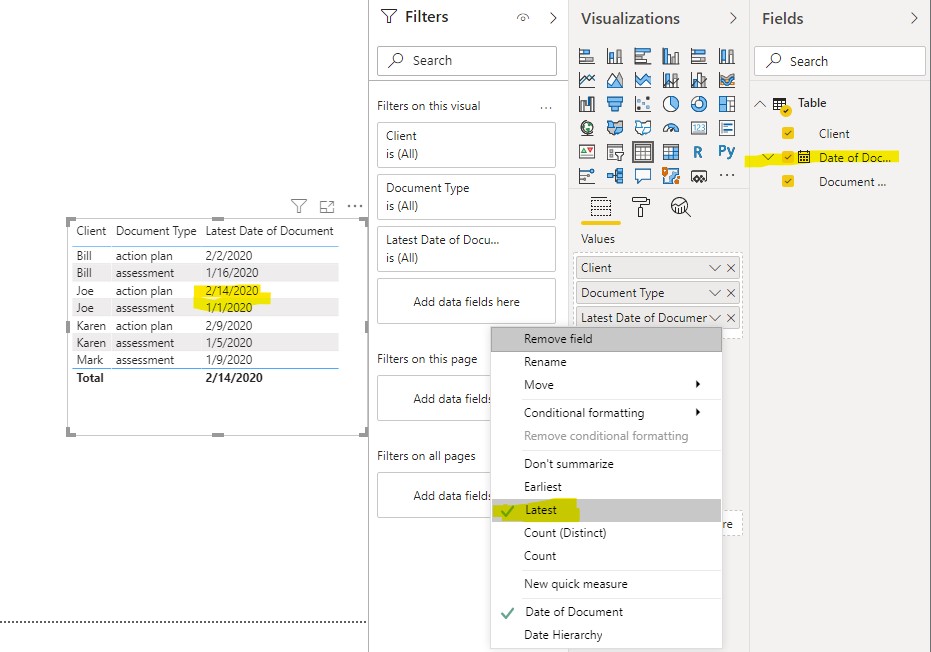
Task: Toggle the Client field checkbox
Action: pos(788,133)
